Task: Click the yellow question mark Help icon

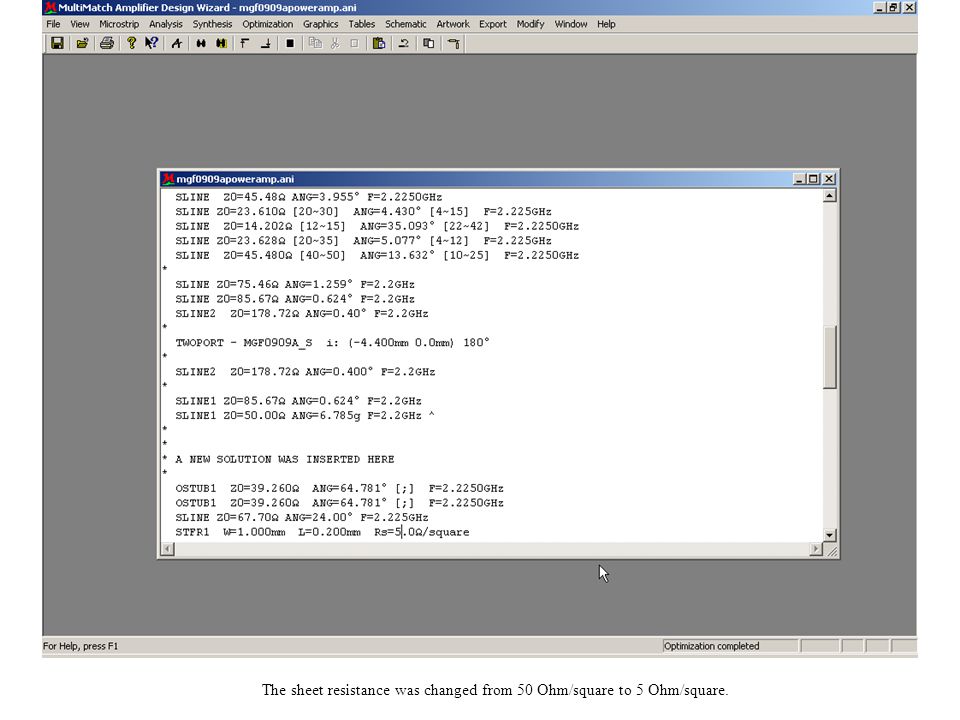Action: pos(131,43)
